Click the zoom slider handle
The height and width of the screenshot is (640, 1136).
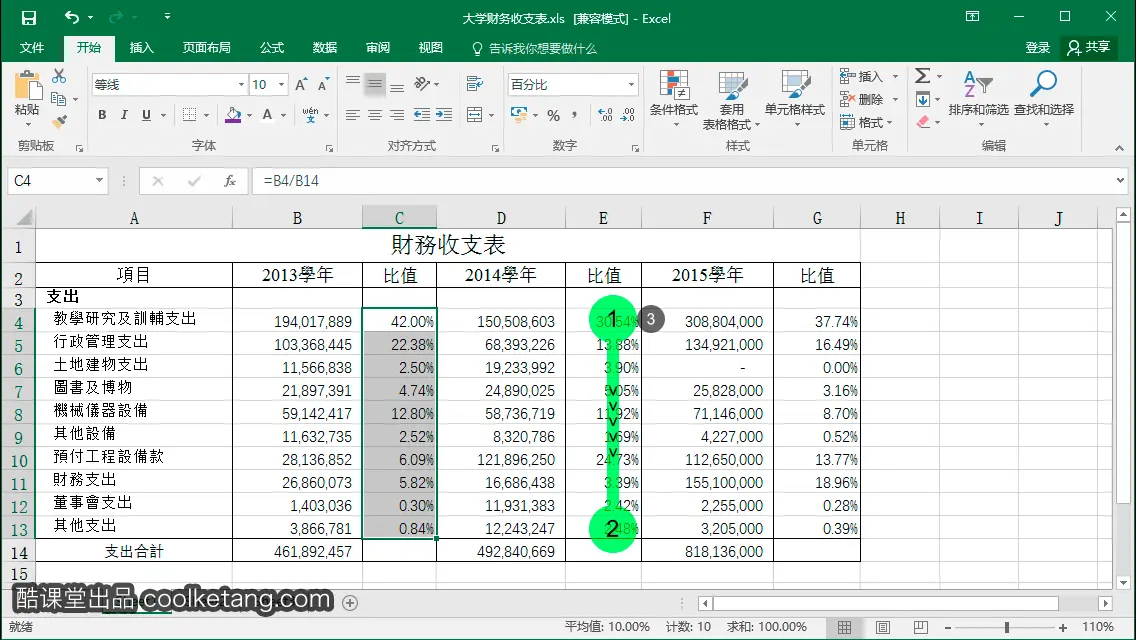(1007, 628)
